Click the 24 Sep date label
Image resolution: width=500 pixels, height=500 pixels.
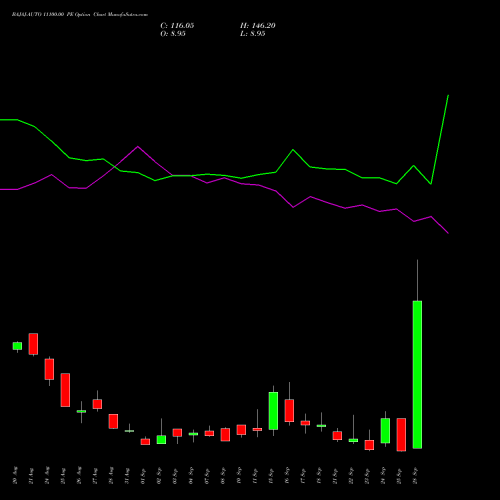tap(383, 475)
